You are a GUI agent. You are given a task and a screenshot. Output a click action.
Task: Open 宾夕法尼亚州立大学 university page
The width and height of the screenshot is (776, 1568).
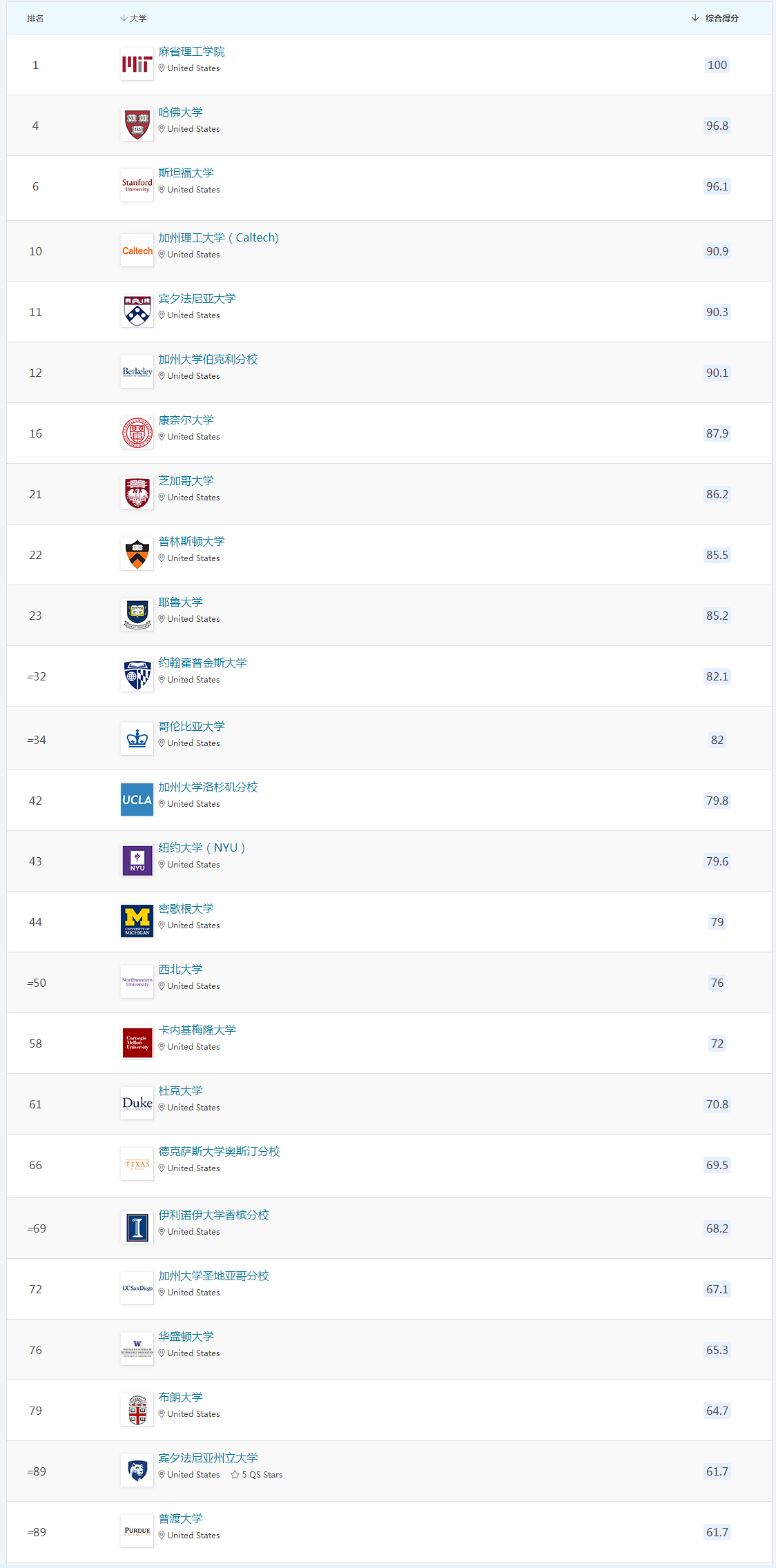208,1458
